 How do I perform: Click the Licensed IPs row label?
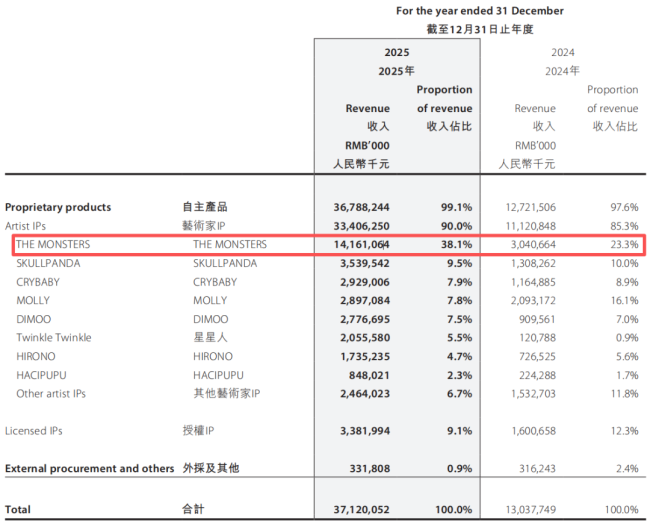(34, 431)
